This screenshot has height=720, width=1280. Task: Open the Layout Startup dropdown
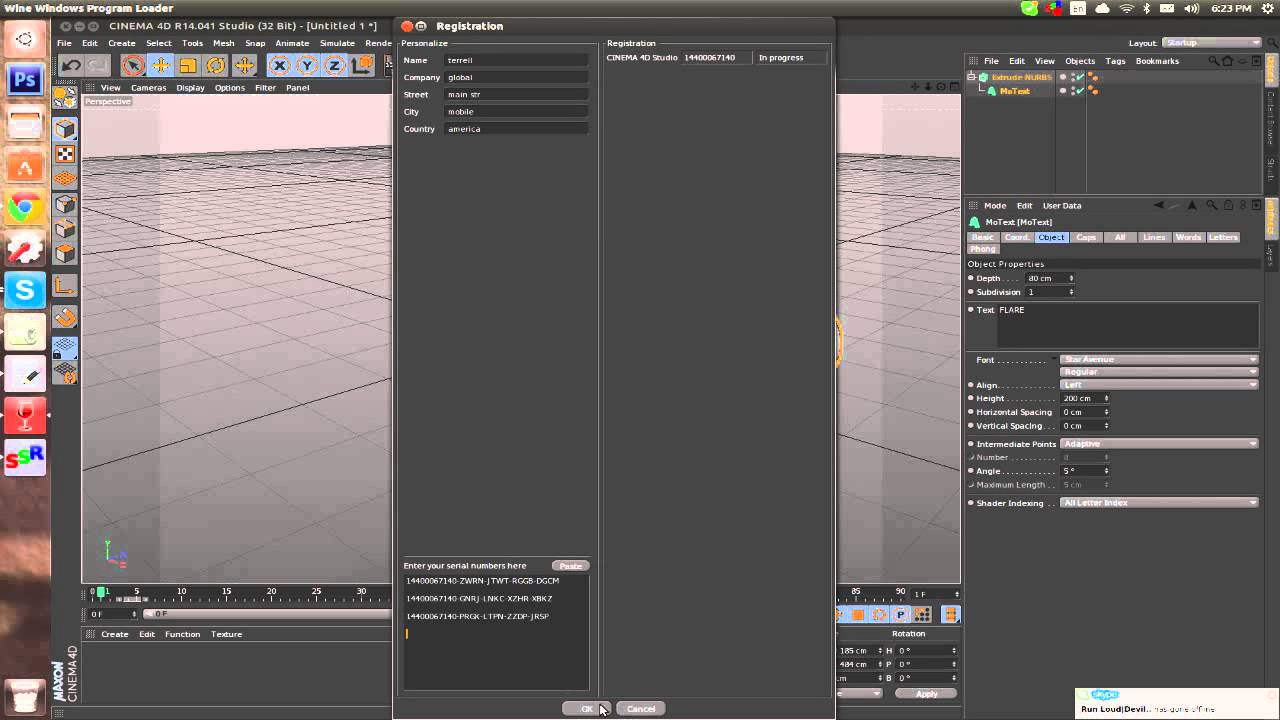coord(1212,43)
